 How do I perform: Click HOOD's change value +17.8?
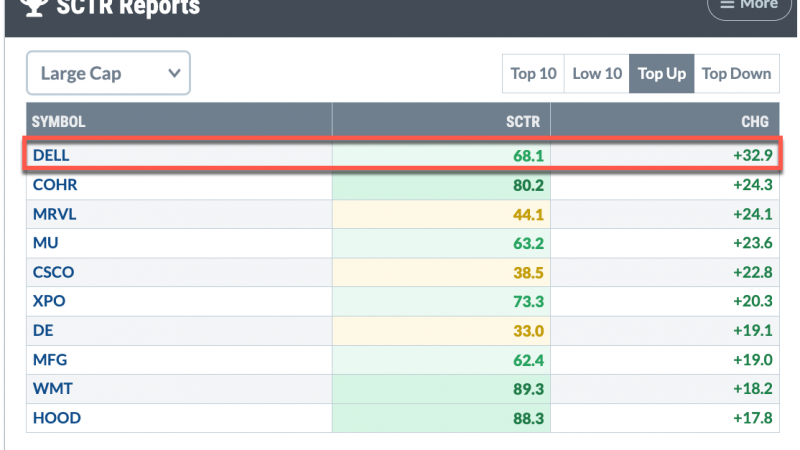pos(753,418)
